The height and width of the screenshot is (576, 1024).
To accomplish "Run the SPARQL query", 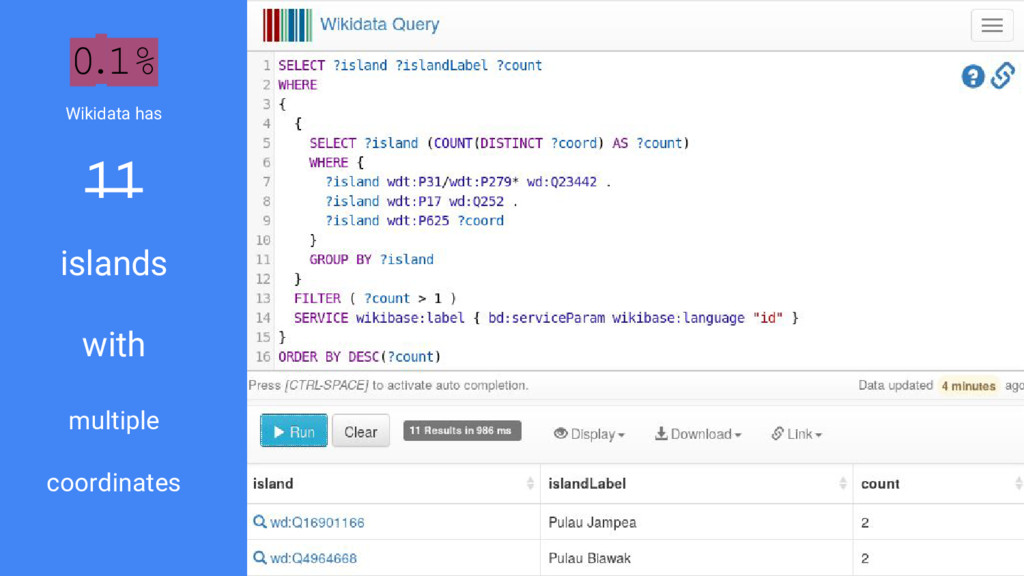I will coord(294,431).
